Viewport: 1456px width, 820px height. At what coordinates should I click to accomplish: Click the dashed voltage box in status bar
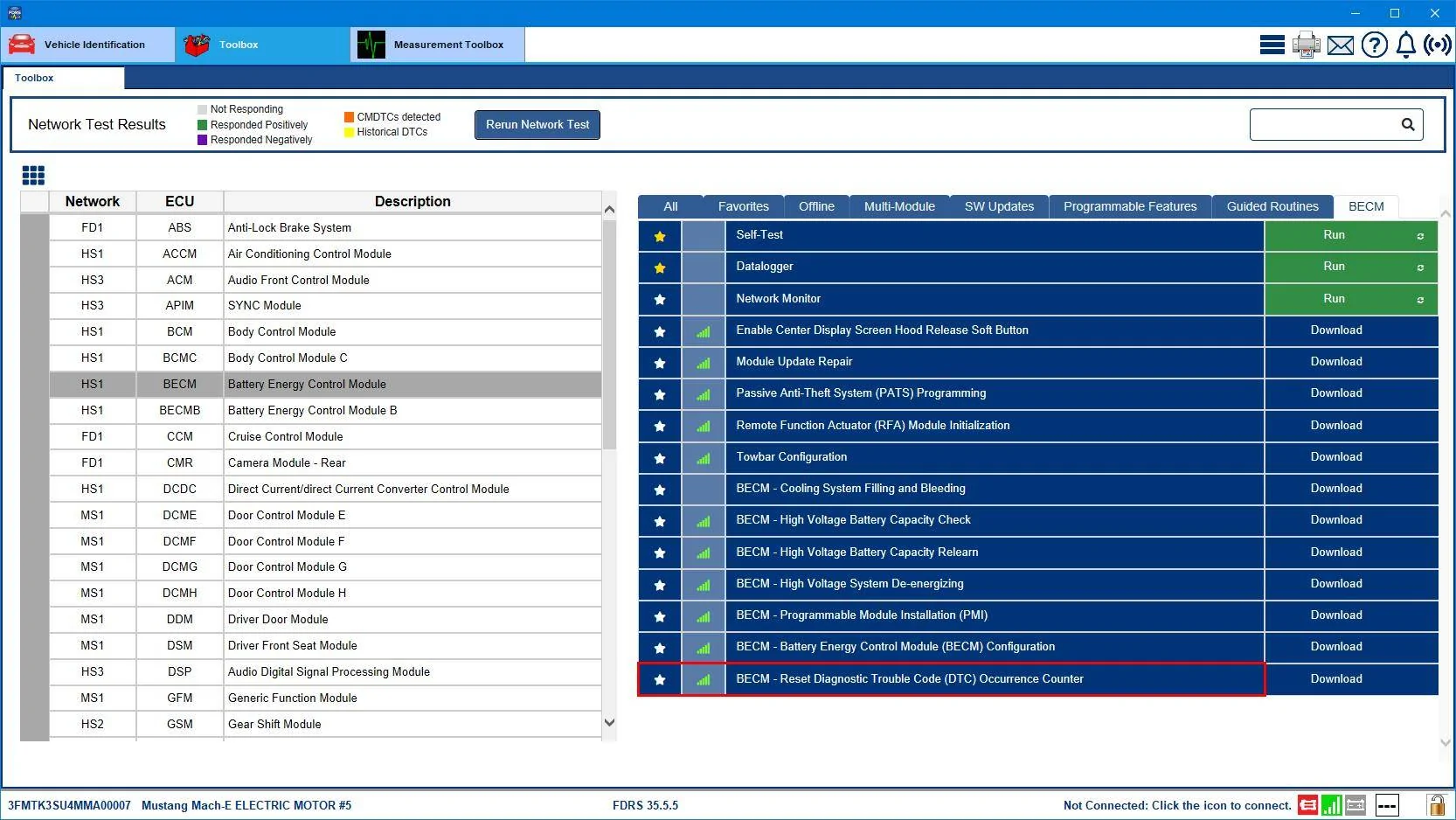coord(1387,805)
